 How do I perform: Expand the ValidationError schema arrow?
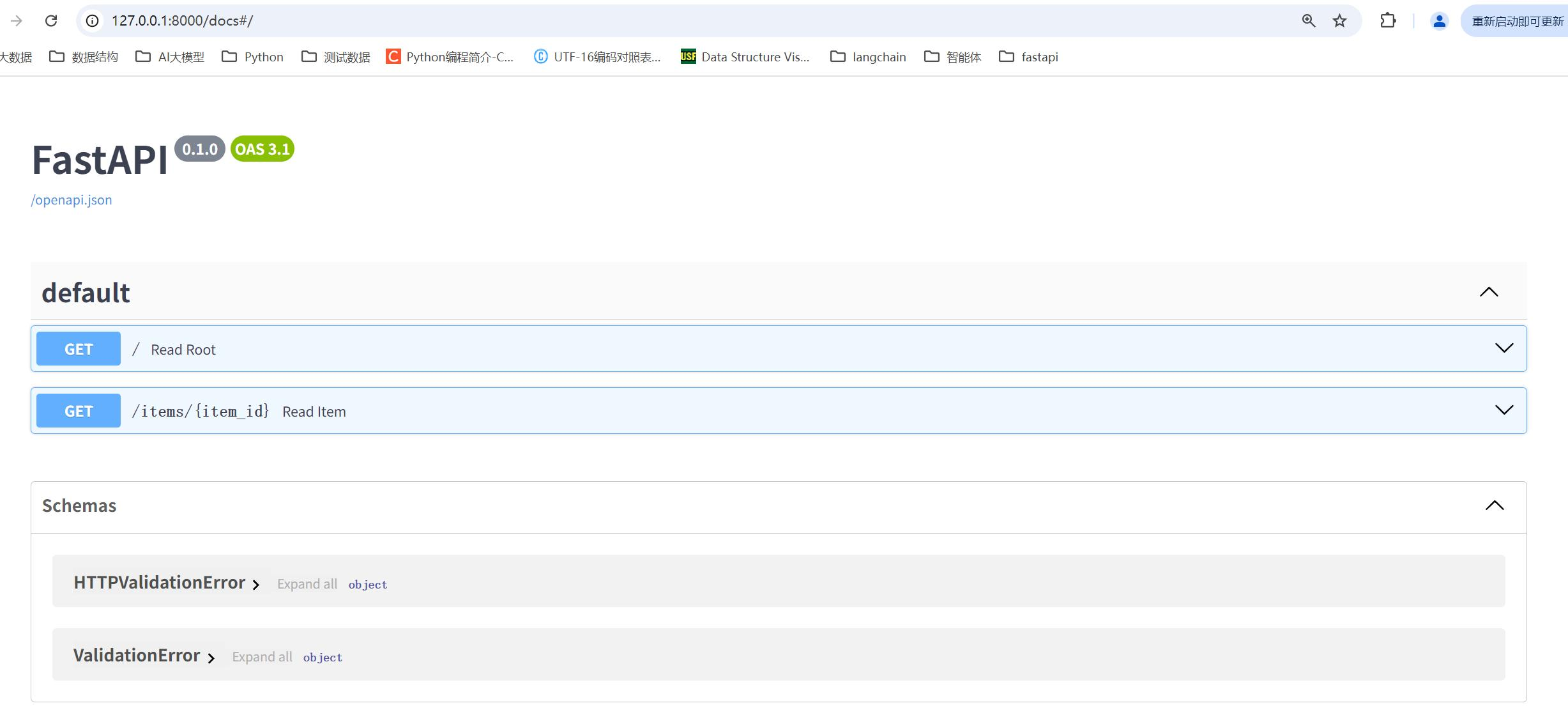(211, 658)
